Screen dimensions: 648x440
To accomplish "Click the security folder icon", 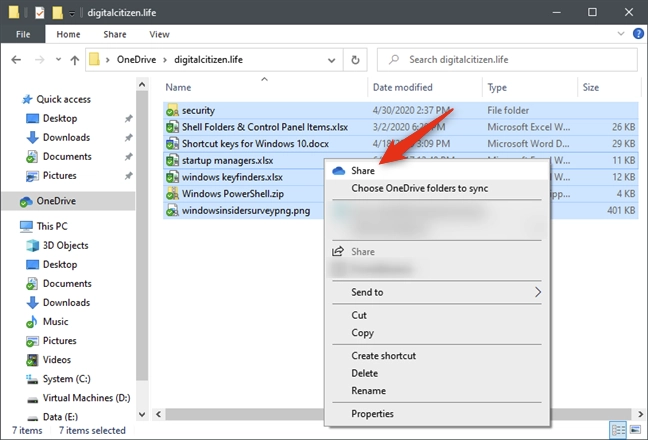I will click(x=172, y=110).
